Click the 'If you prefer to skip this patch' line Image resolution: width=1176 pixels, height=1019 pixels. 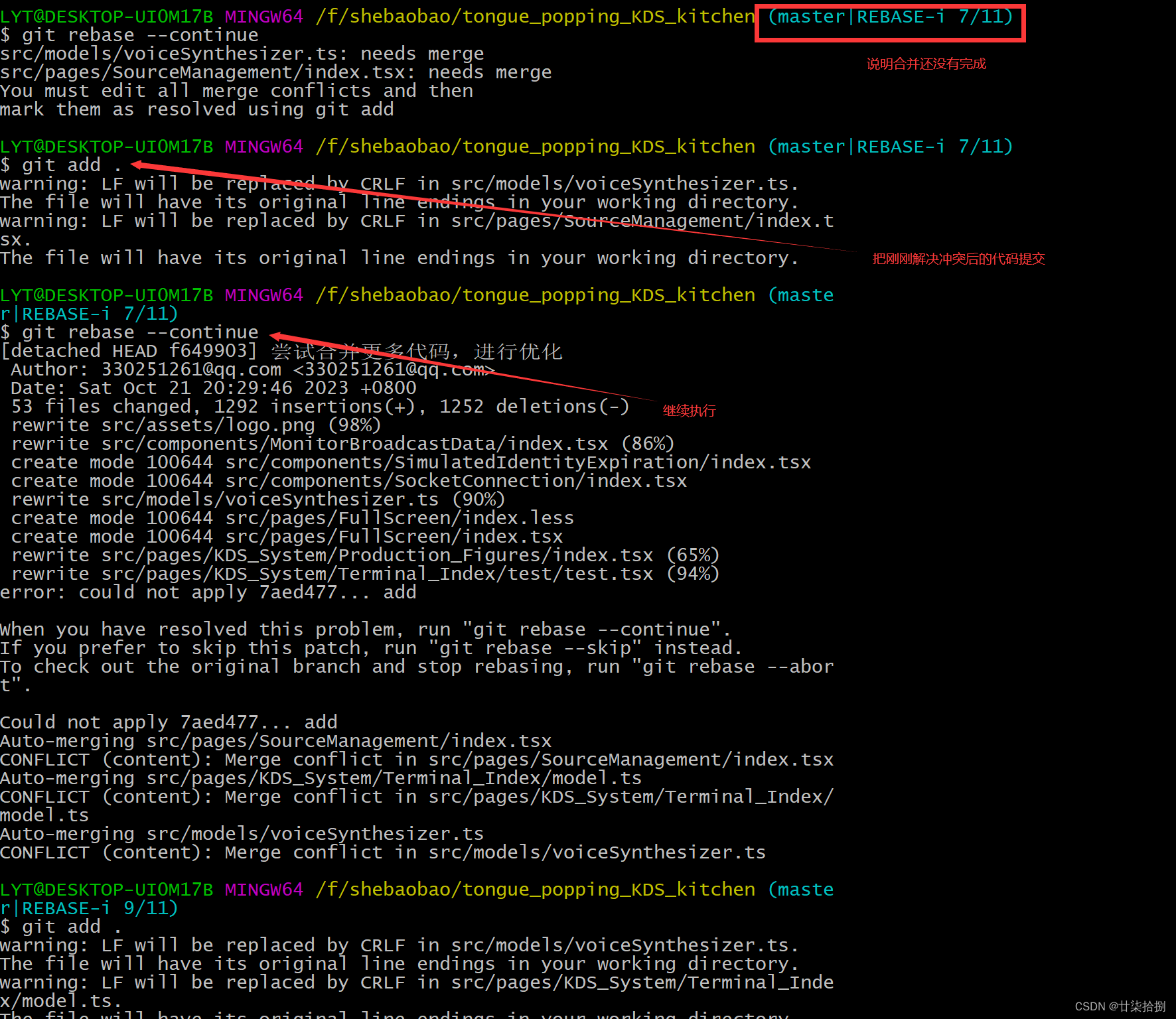372,648
